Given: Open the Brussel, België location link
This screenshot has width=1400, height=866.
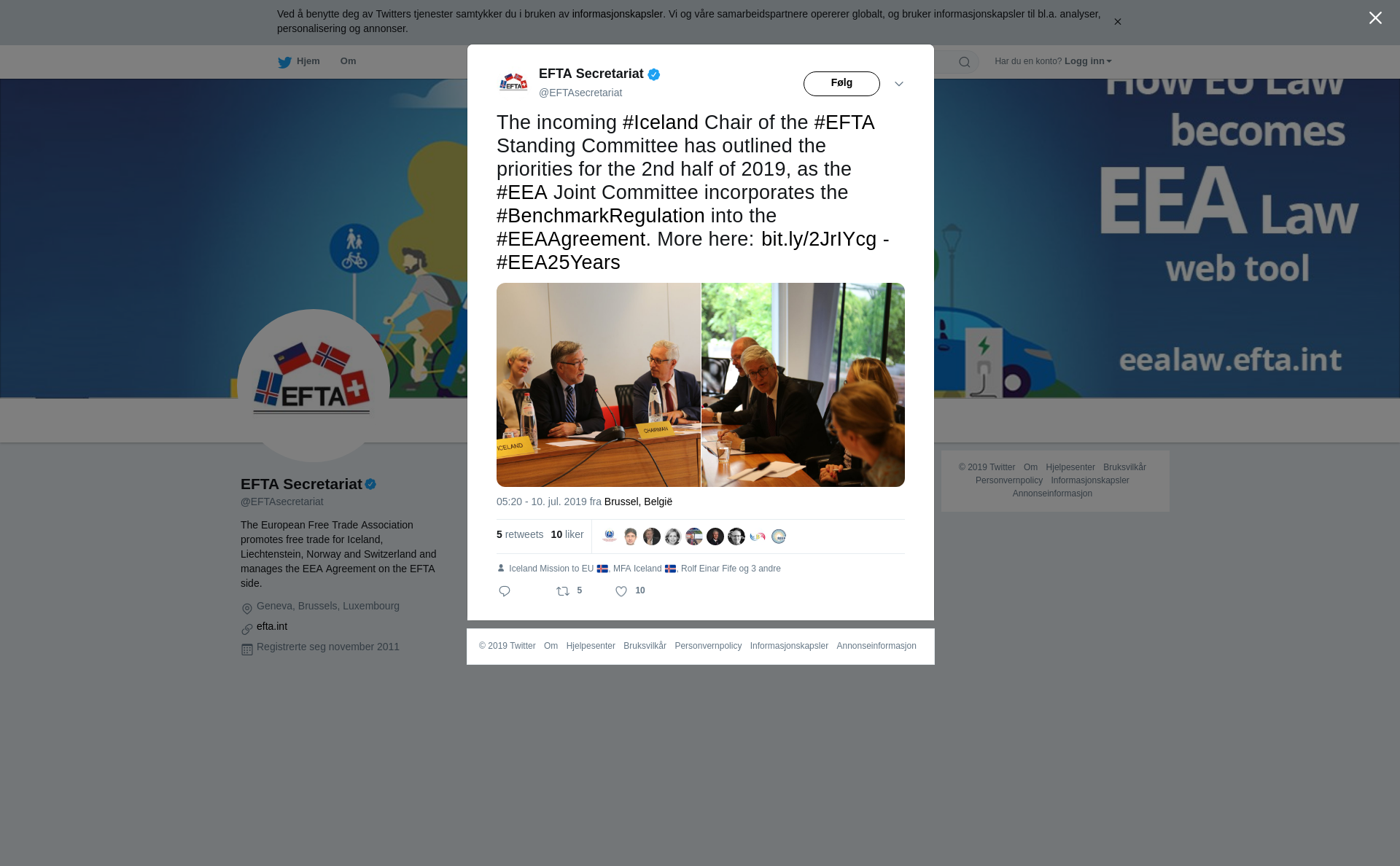Looking at the screenshot, I should click(639, 502).
